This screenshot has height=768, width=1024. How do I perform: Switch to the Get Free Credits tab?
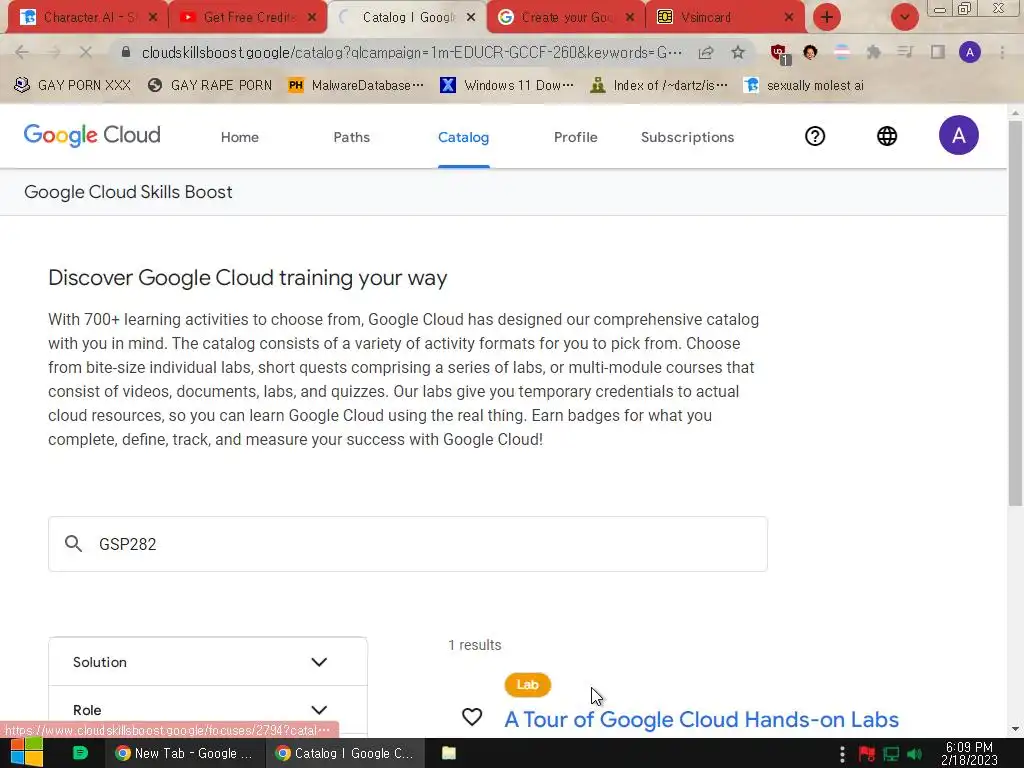point(247,17)
